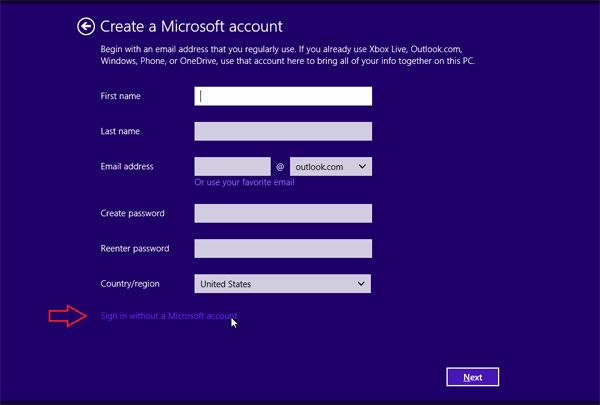
Task: Expand the Country/region United States dropdown
Action: pos(283,284)
